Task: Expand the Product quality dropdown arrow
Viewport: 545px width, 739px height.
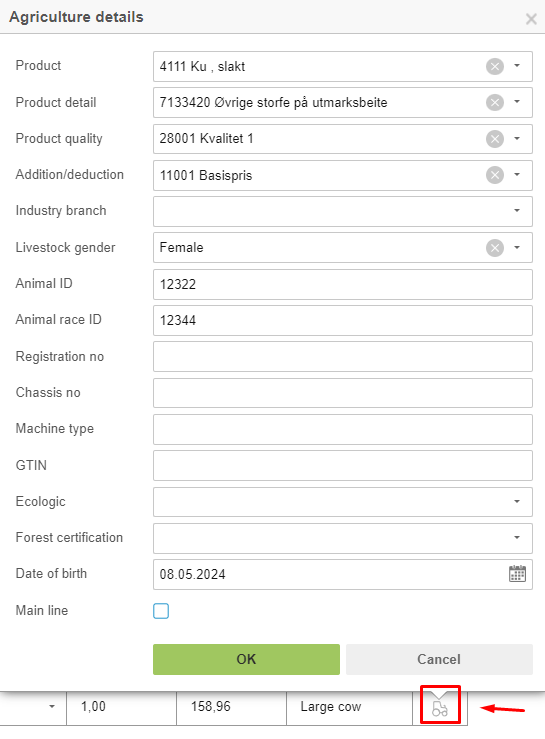Action: (517, 139)
